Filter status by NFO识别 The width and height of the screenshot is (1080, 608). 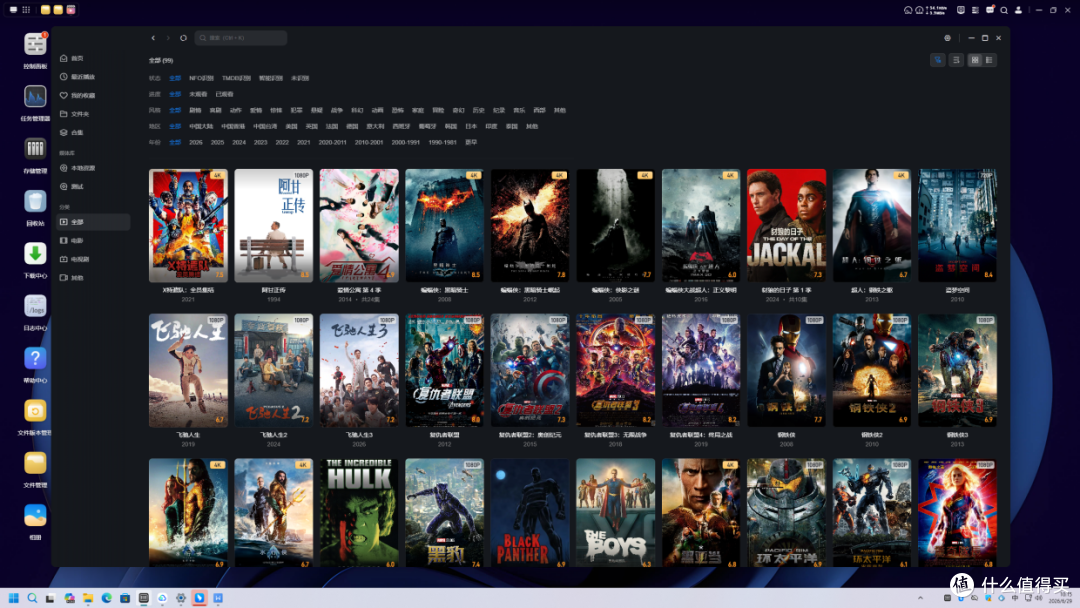(201, 78)
